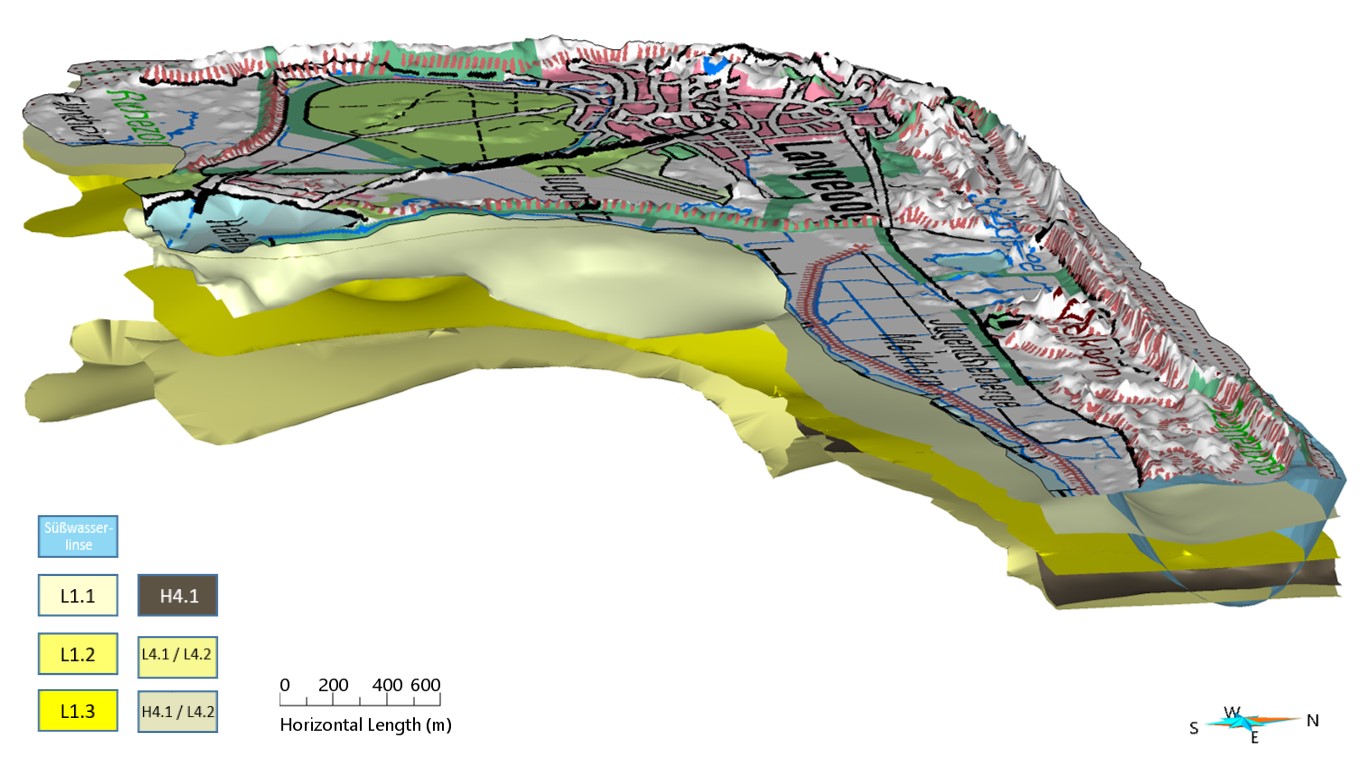Select the dark brown H4.1 legend swatch
Viewport: 1360px width, 765px height.
177,596
